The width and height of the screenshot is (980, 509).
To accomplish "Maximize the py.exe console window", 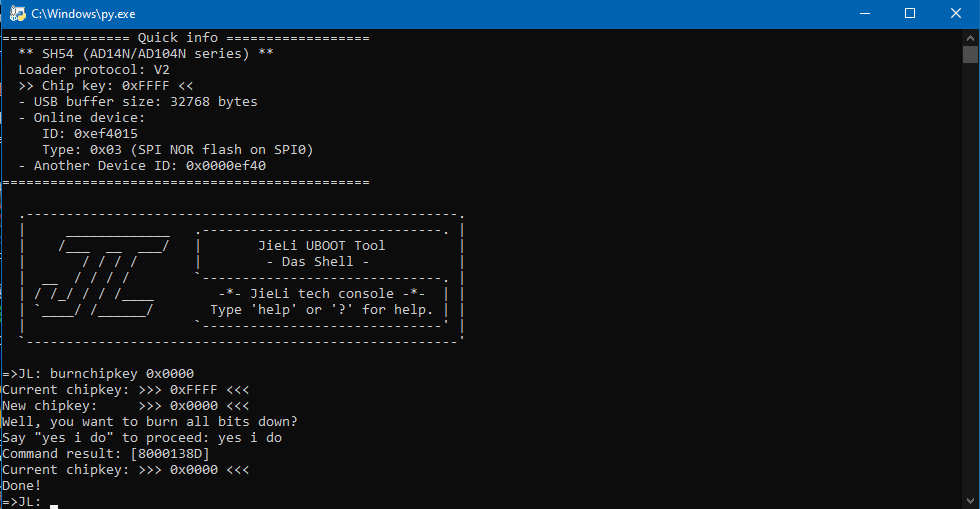I will click(910, 13).
